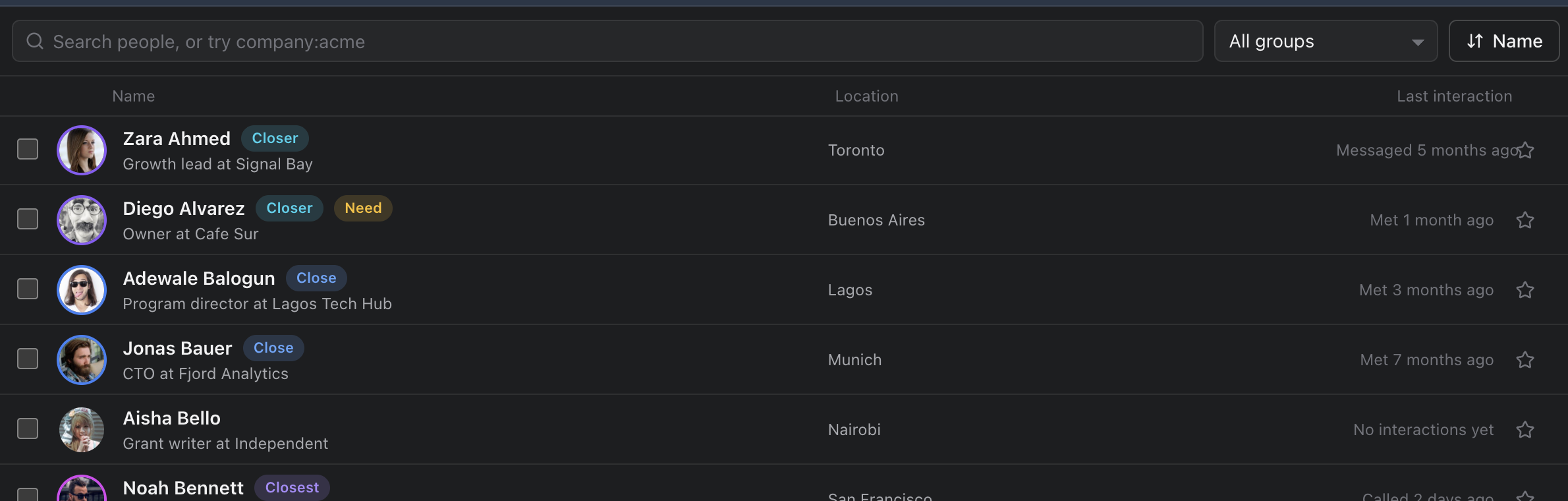Click 'Growth lead at Signal Bay' subtitle
This screenshot has width=1568, height=501.
[217, 164]
